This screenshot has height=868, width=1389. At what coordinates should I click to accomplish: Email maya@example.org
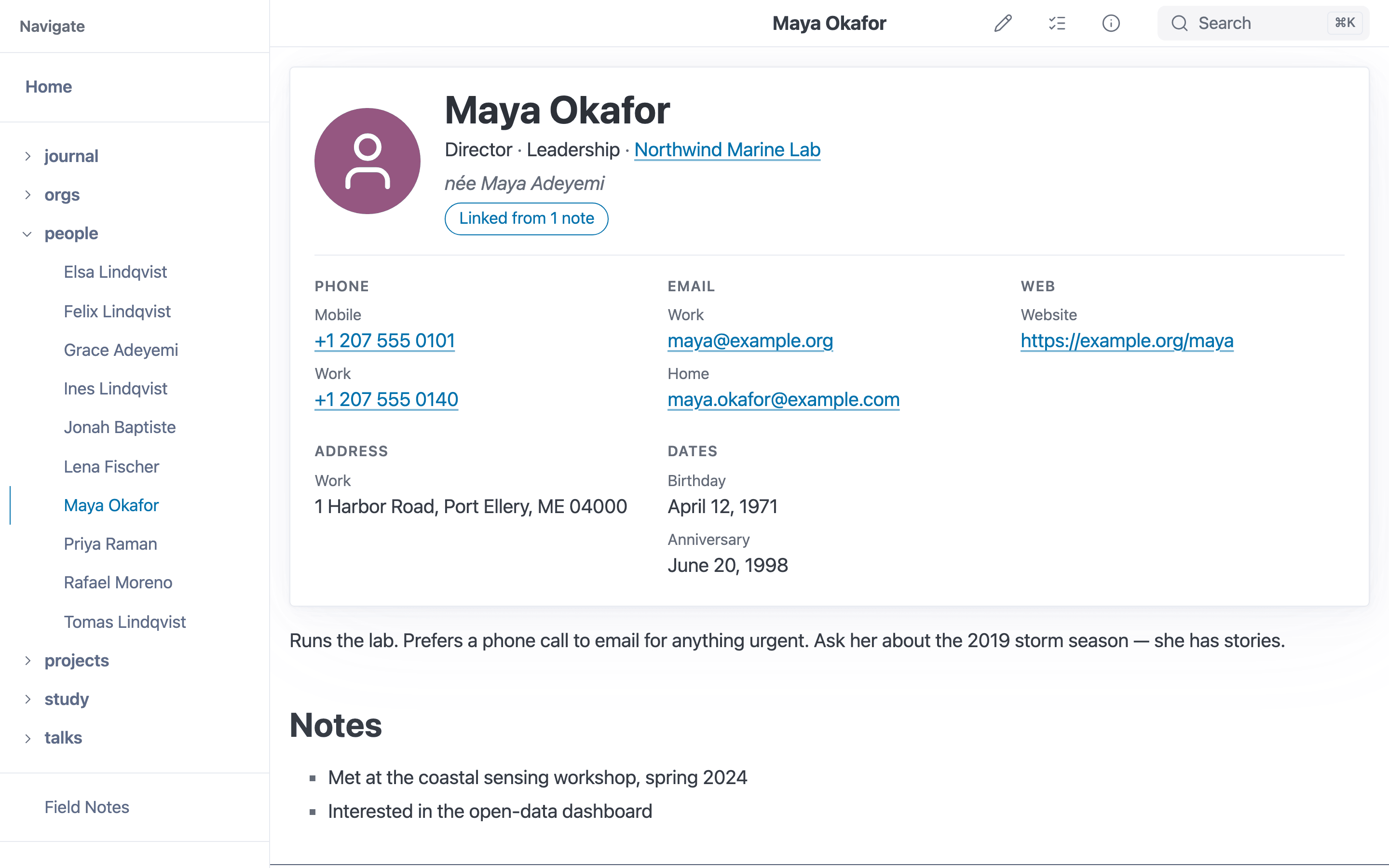coord(750,341)
